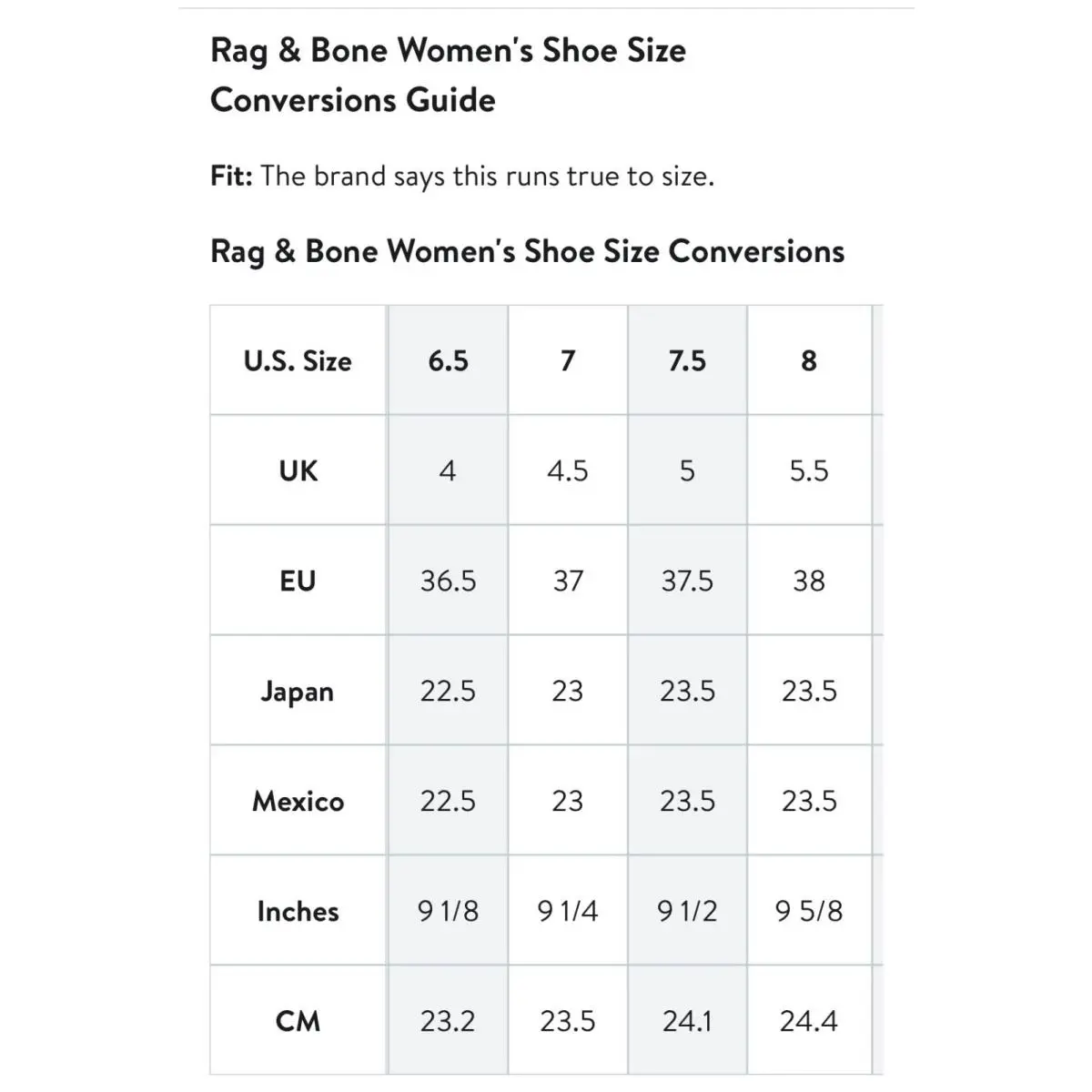The height and width of the screenshot is (1092, 1092).
Task: Click the Mexico row label
Action: [x=298, y=801]
